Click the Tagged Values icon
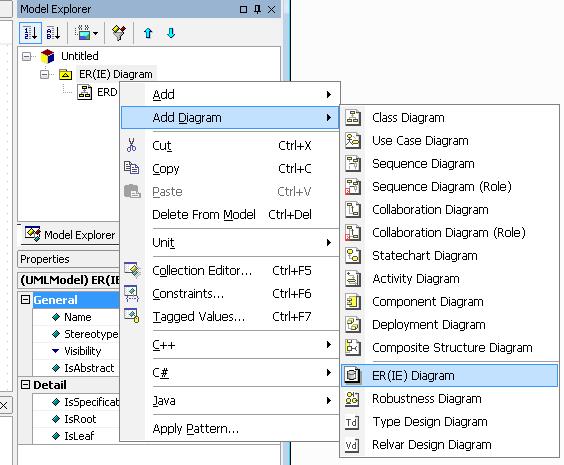 tap(132, 315)
